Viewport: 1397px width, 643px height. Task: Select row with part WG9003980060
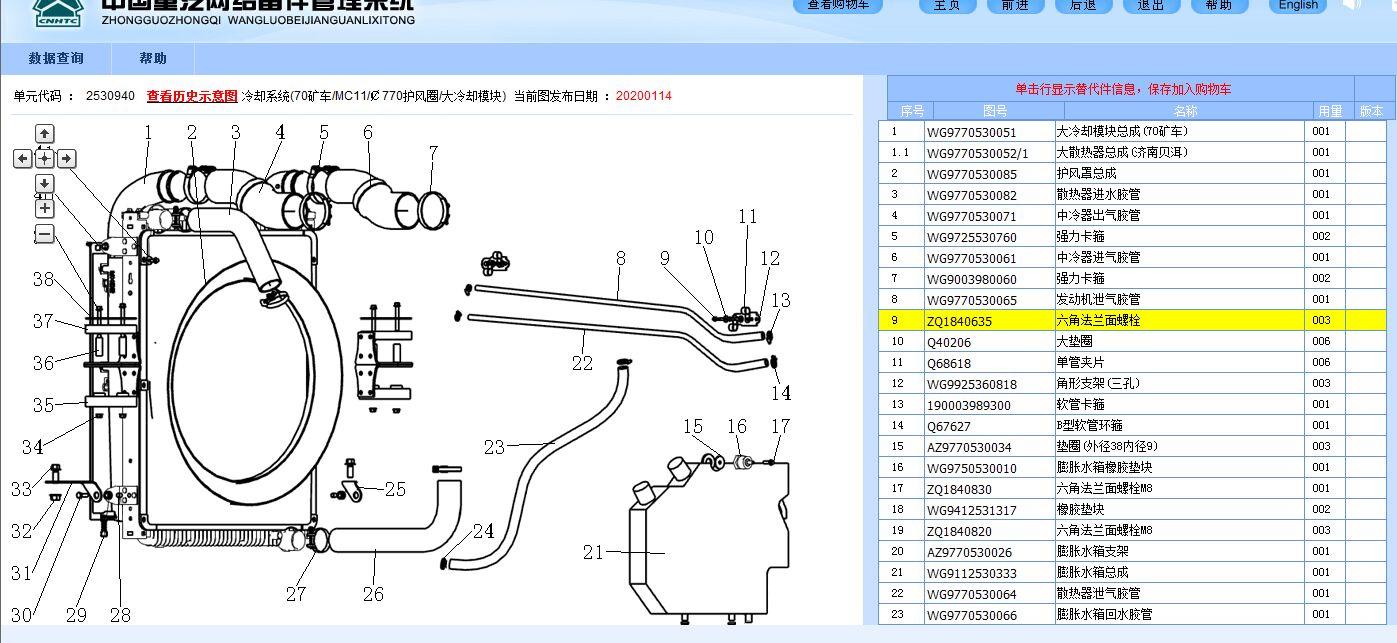(1132, 278)
